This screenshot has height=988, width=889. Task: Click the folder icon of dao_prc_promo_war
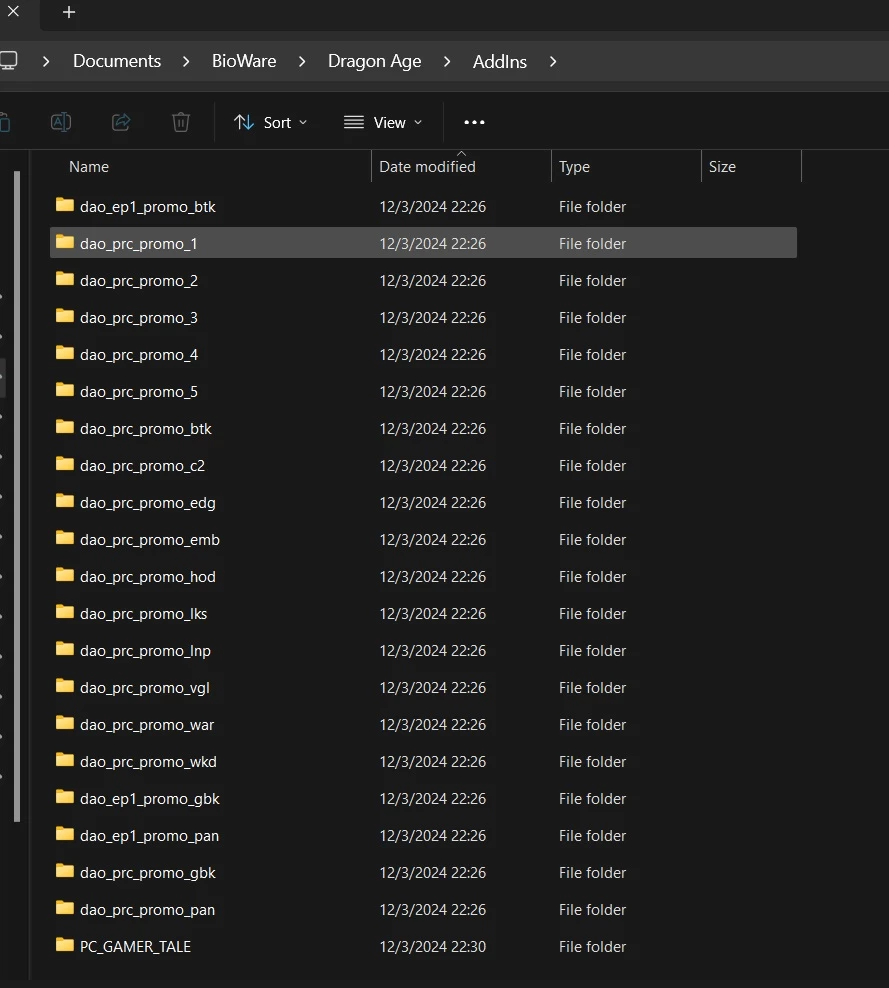coord(65,723)
